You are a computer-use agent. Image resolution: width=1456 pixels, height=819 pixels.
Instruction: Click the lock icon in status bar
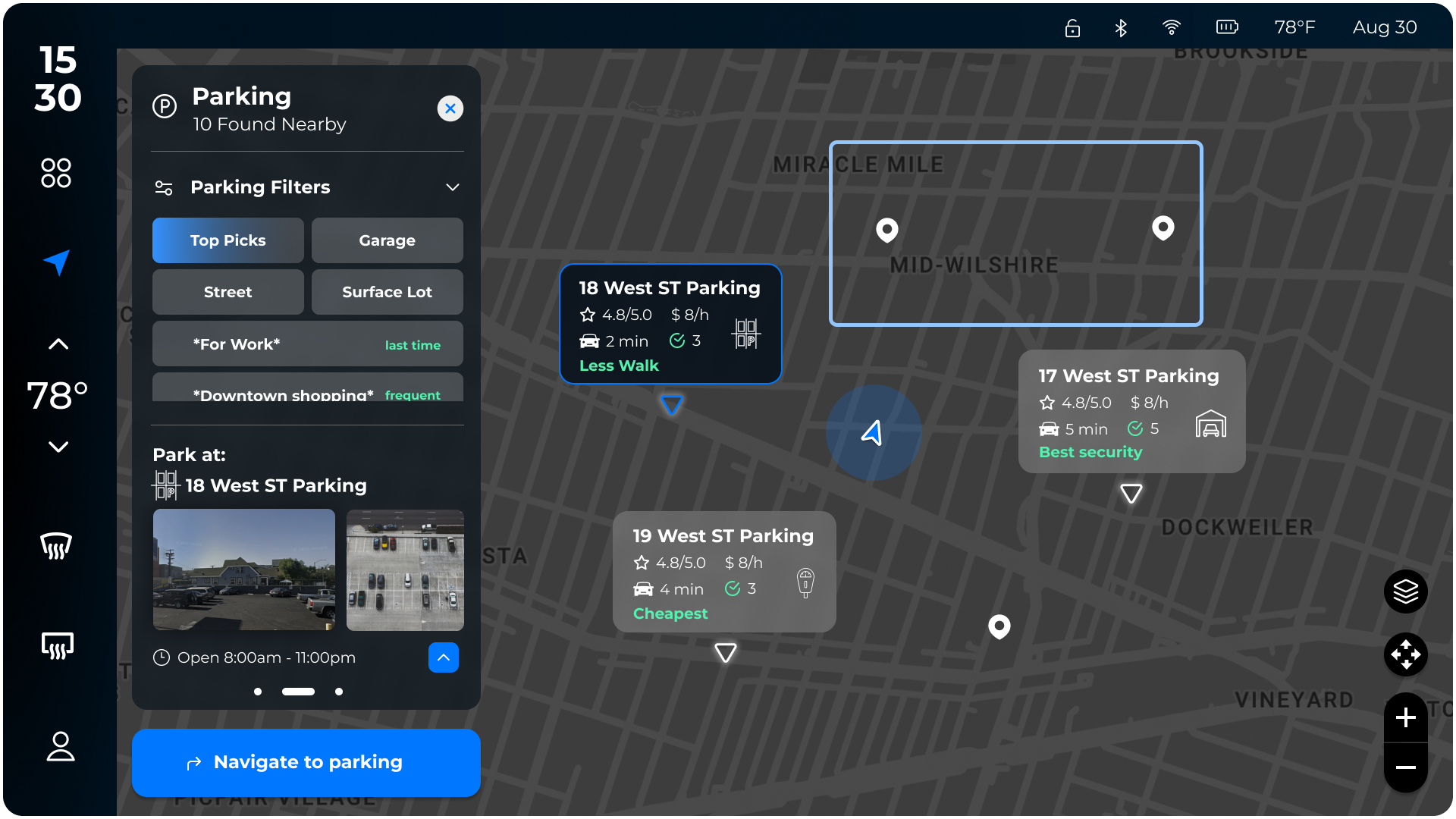[1072, 28]
